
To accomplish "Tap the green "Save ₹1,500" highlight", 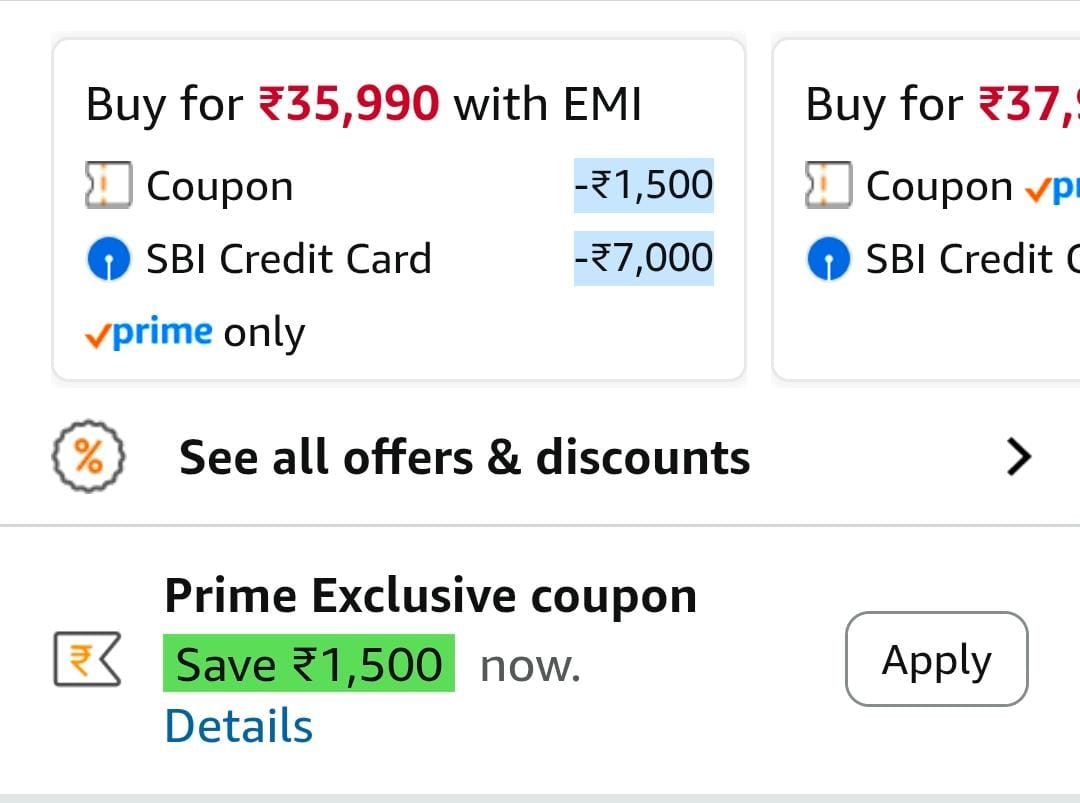I will (309, 664).
